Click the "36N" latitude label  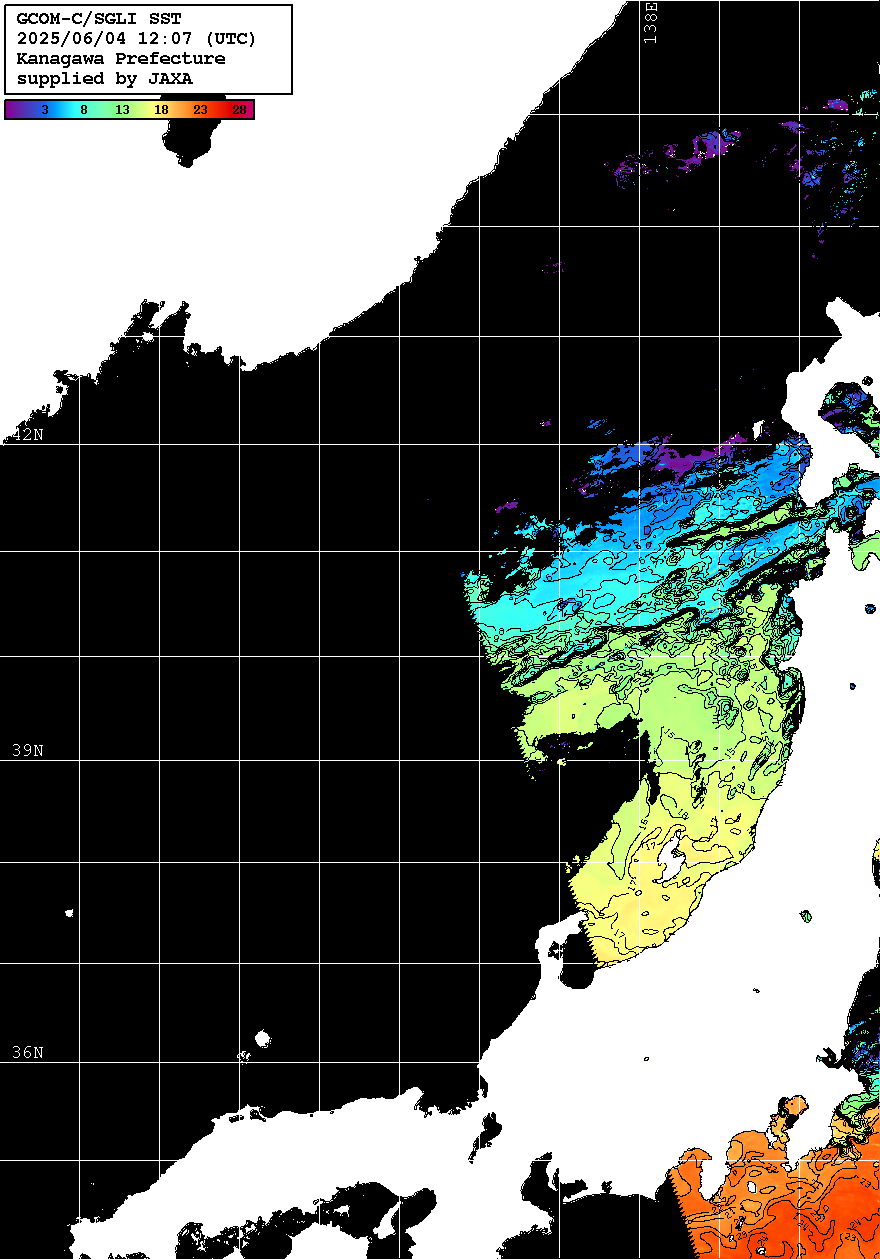tap(28, 1052)
